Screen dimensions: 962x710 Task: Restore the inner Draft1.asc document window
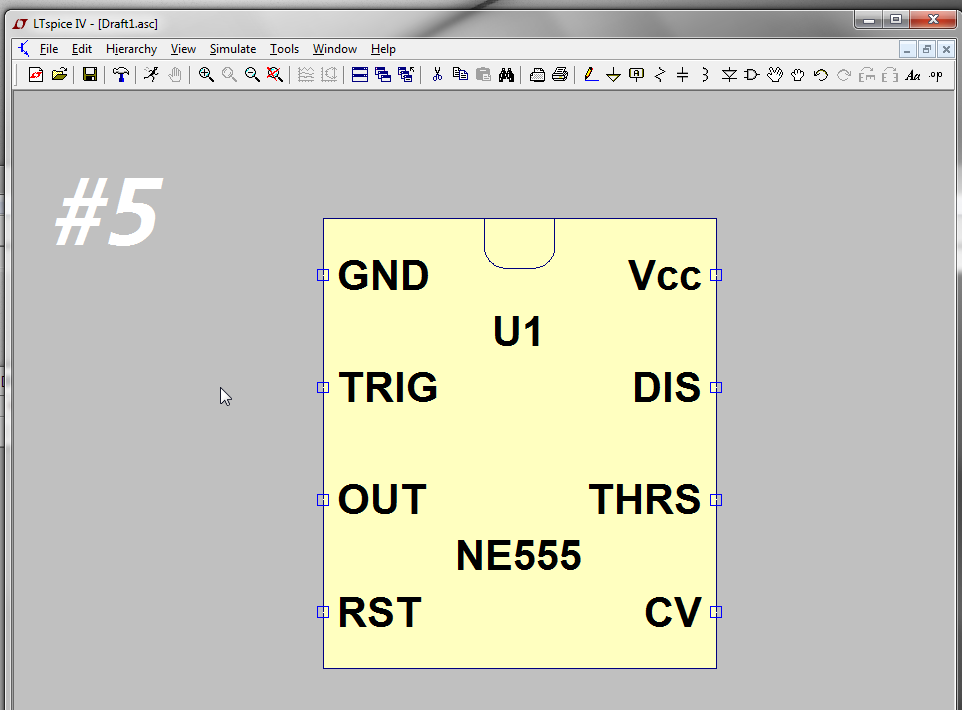click(x=926, y=49)
